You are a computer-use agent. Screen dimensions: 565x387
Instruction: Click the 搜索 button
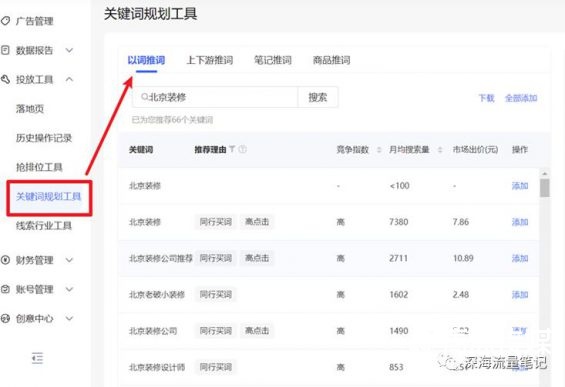tap(318, 97)
